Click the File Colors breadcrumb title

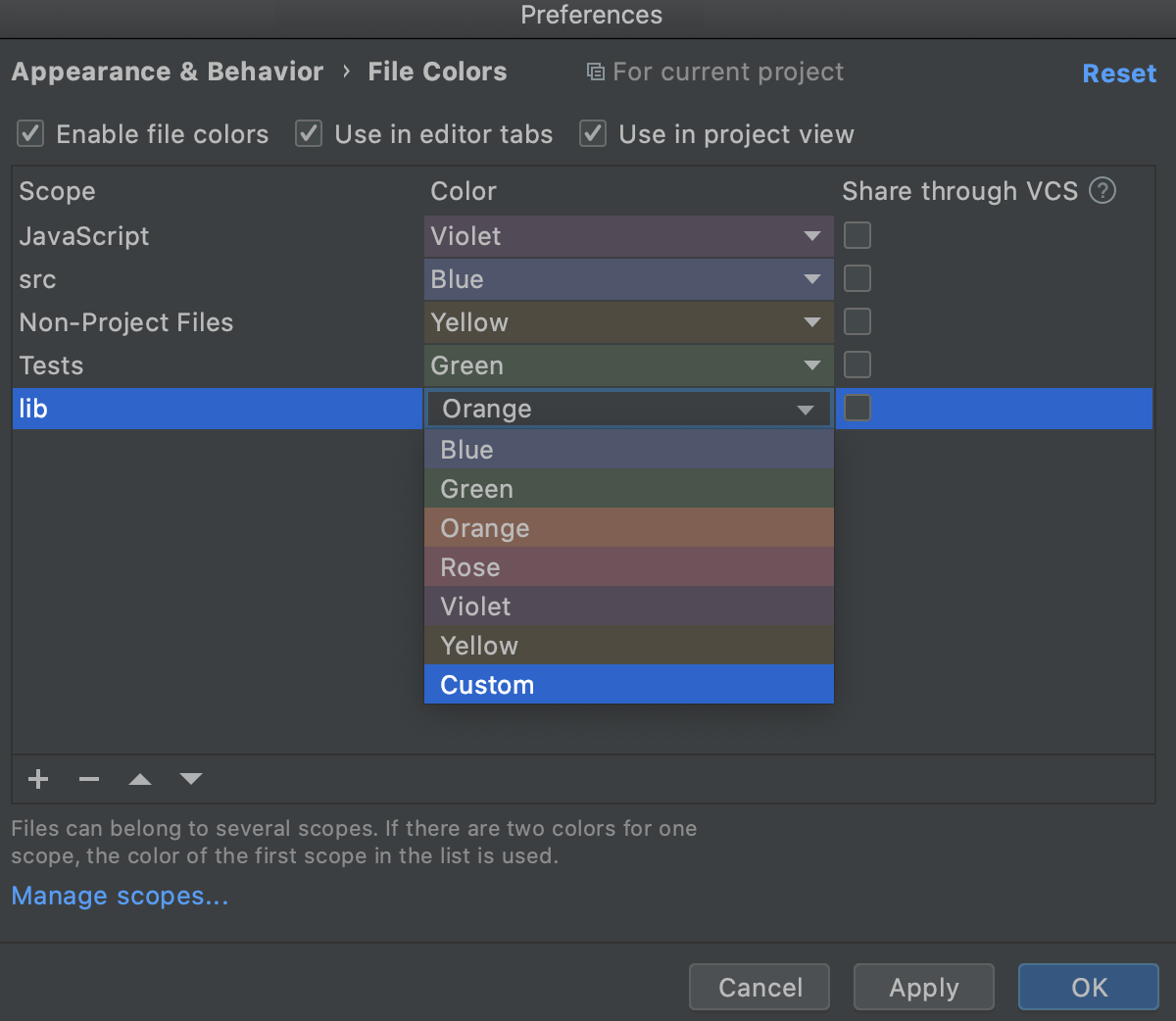437,72
